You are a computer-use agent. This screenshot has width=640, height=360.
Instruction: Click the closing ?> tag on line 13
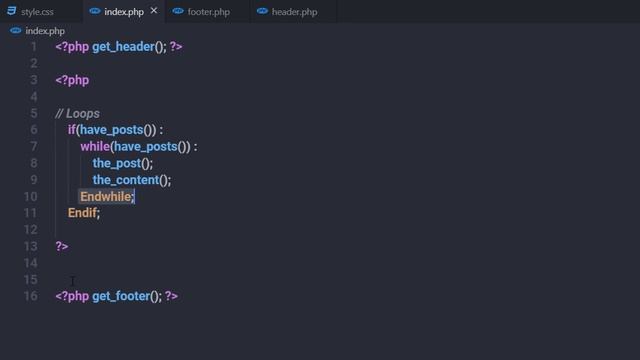coord(62,246)
